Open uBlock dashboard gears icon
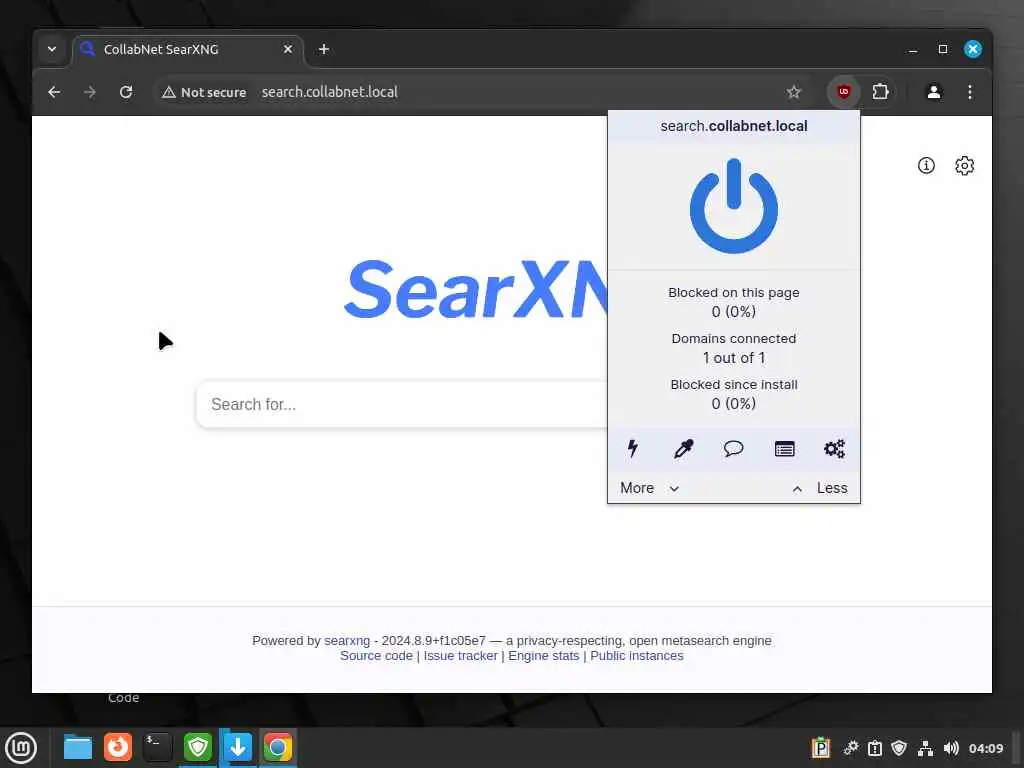 (x=835, y=449)
